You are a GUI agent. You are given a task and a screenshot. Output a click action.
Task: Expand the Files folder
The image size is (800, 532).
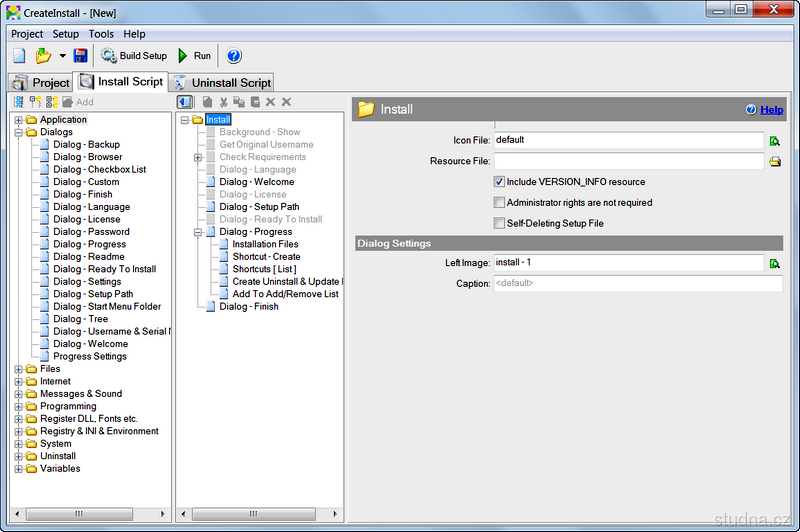[18, 369]
